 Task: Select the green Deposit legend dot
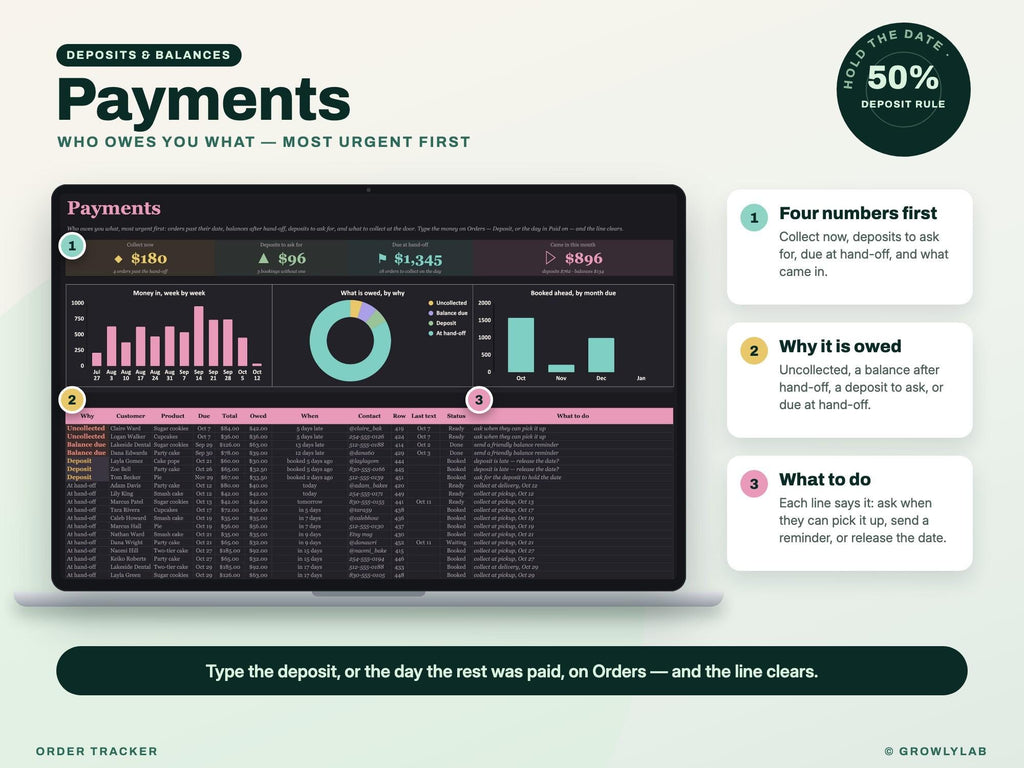point(430,323)
